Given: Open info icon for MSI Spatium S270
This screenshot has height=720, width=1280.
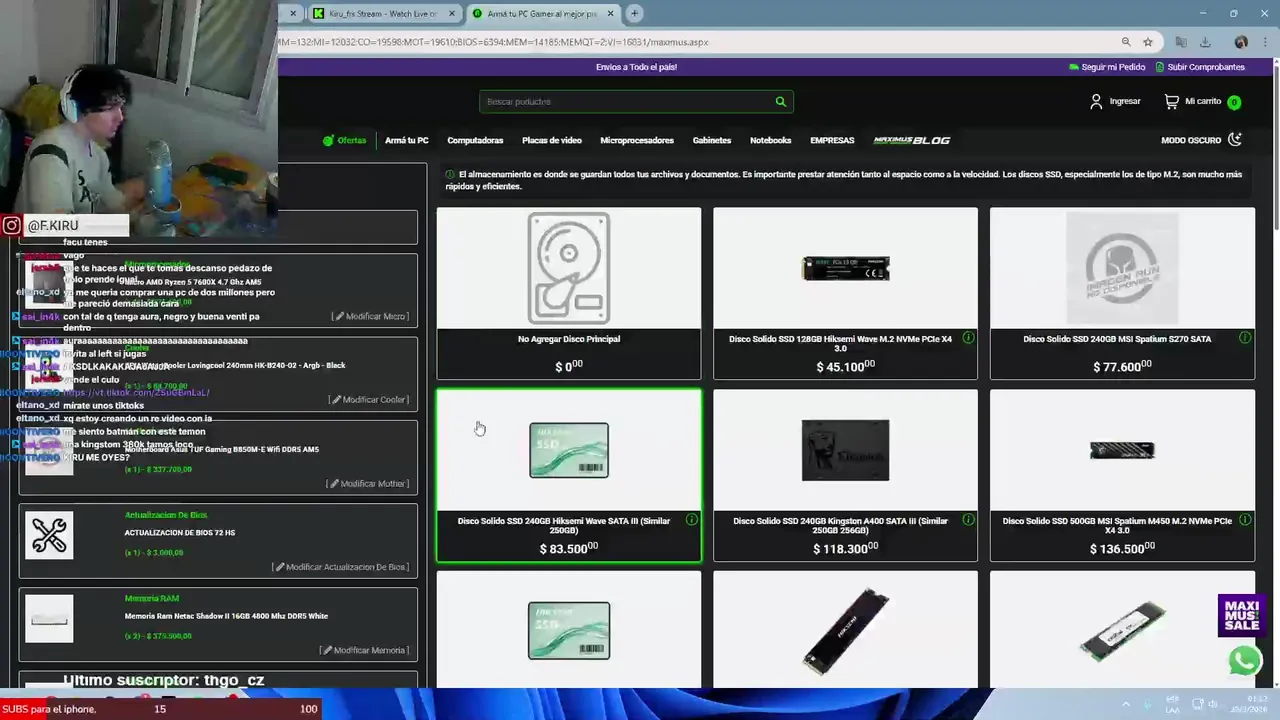Looking at the screenshot, I should click(x=1245, y=338).
